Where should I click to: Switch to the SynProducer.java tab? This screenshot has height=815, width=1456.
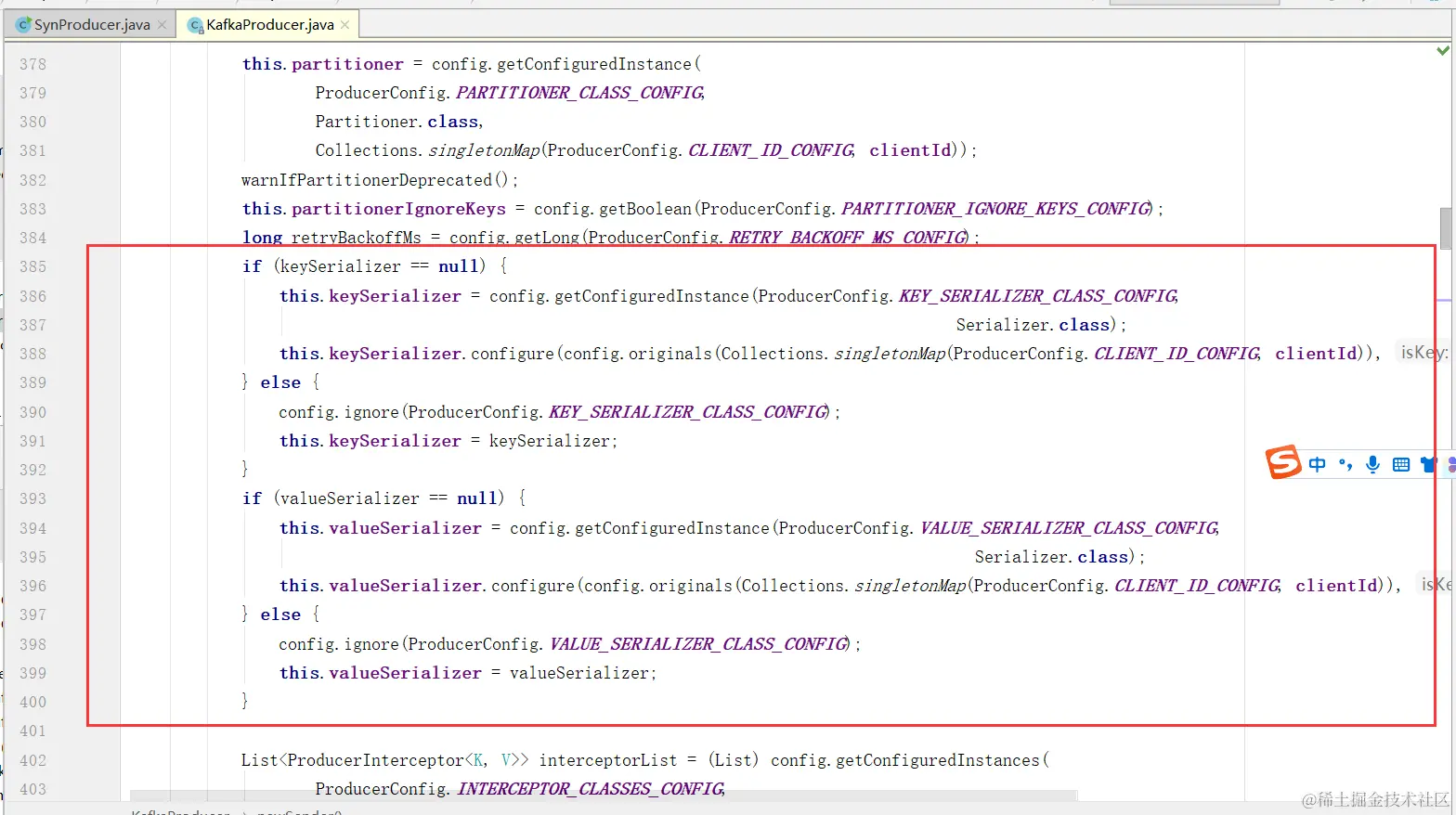[92, 25]
